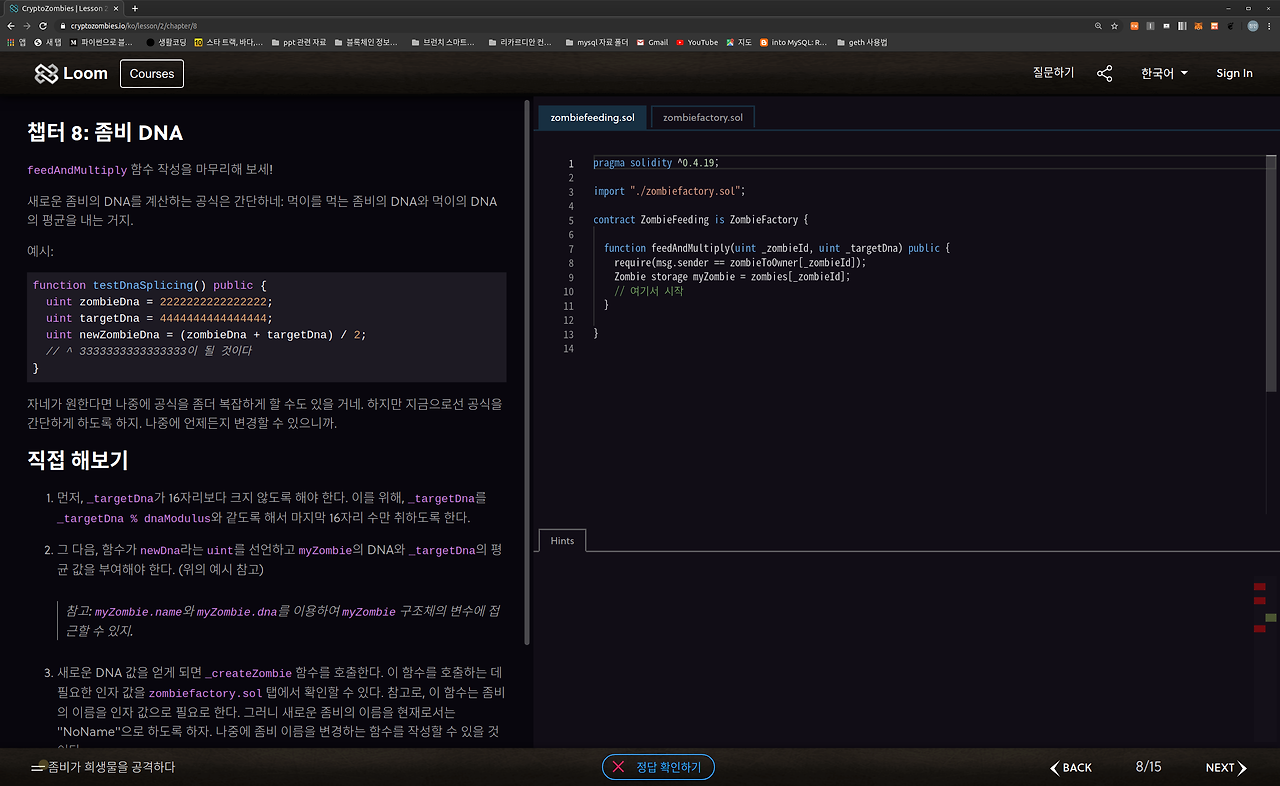Go forward in browser history
The height and width of the screenshot is (786, 1280).
click(26, 25)
